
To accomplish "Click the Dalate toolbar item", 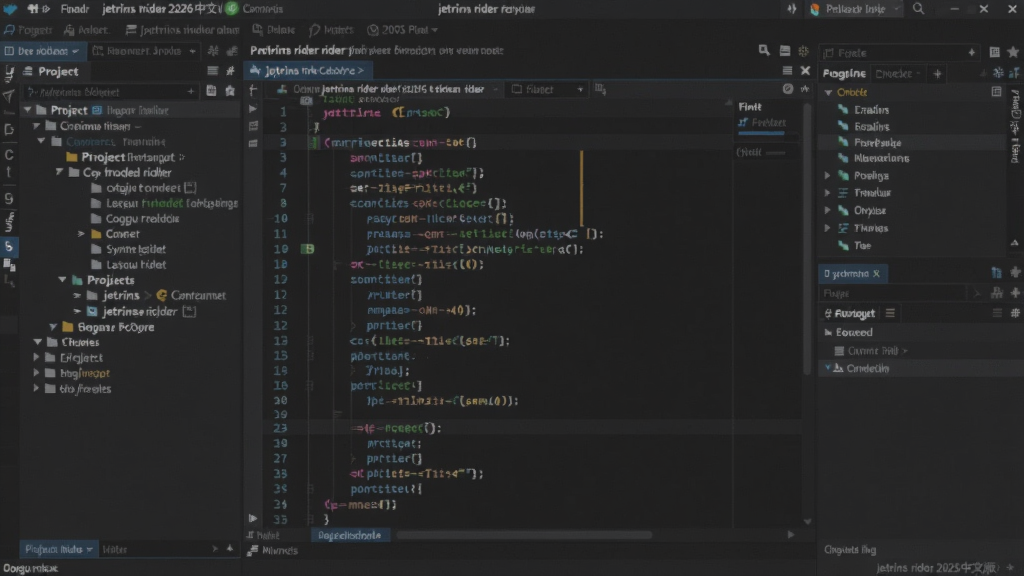I will point(274,30).
